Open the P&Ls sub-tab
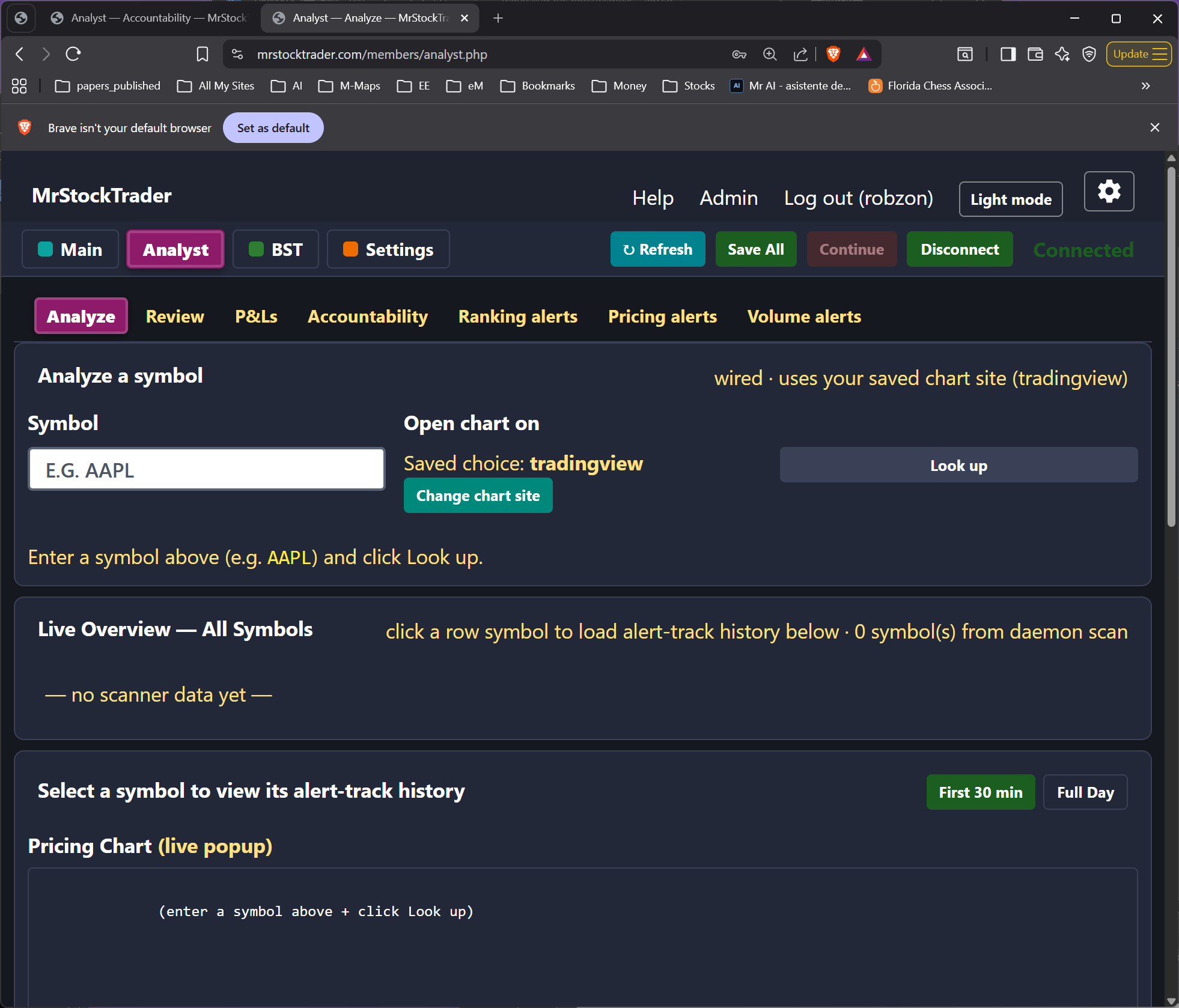 [256, 316]
